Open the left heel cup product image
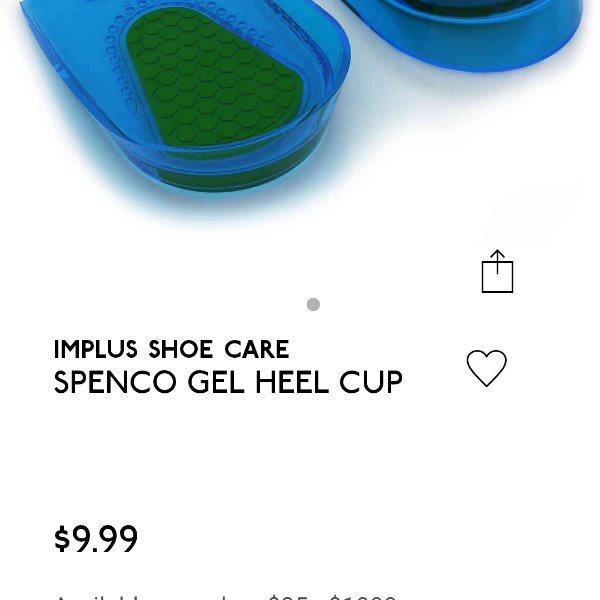The width and height of the screenshot is (600, 600). 186,96
